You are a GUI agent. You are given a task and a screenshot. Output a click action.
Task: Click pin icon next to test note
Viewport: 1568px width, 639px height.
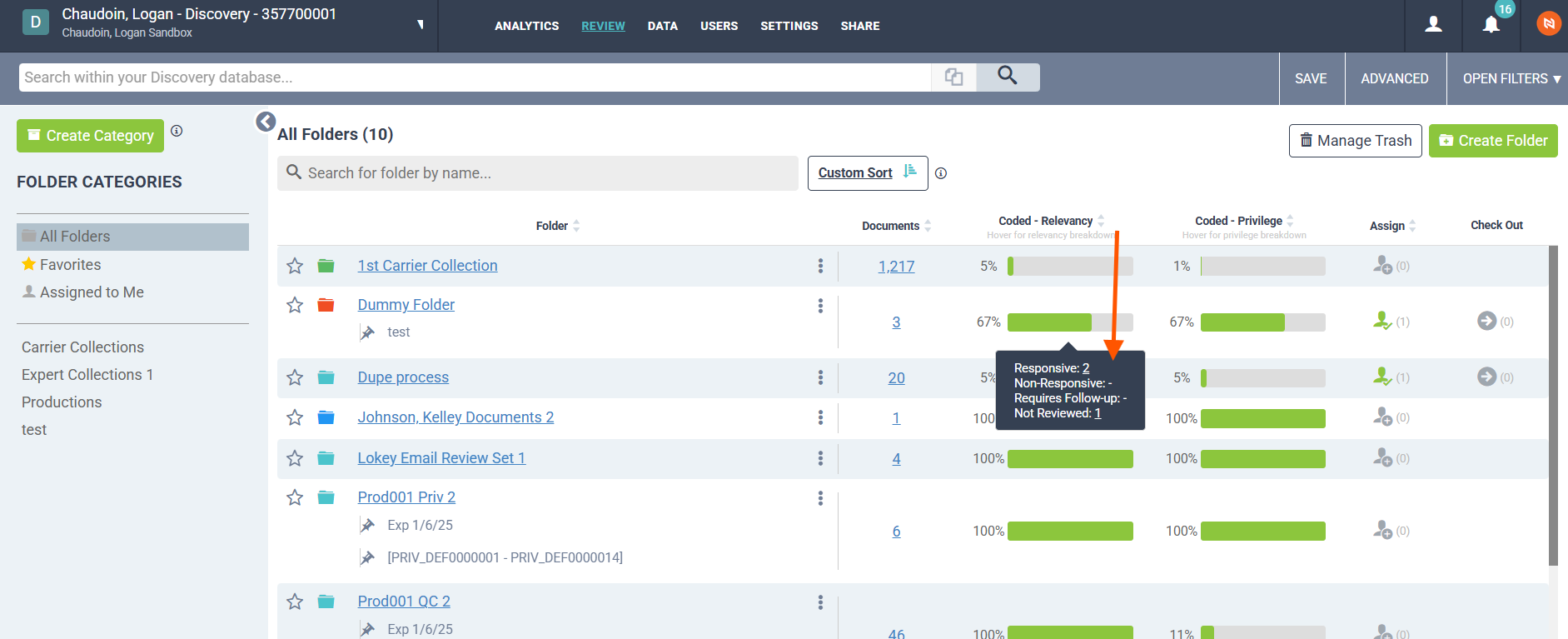pos(367,332)
